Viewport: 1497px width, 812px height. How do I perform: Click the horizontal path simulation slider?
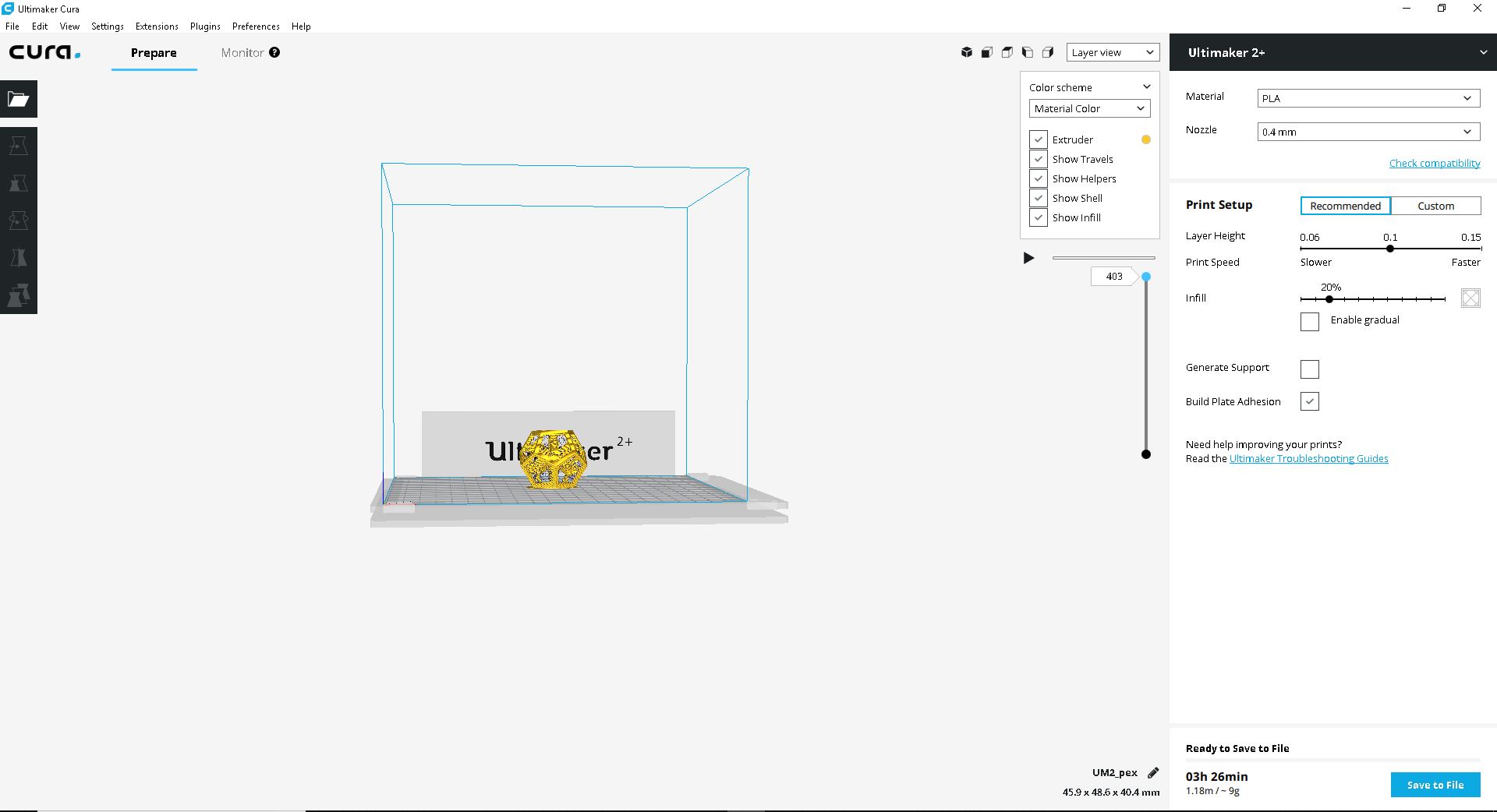(x=1104, y=258)
